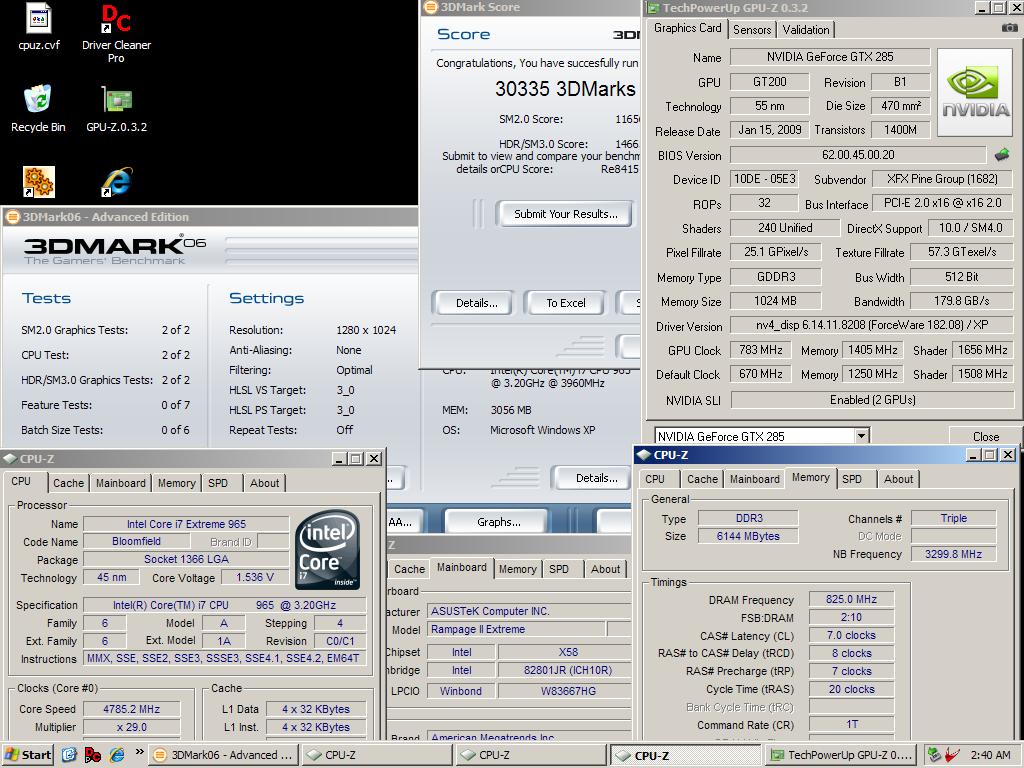1024x768 pixels.
Task: Click DRAM Frequency 825.0 MHz value
Action: point(852,599)
